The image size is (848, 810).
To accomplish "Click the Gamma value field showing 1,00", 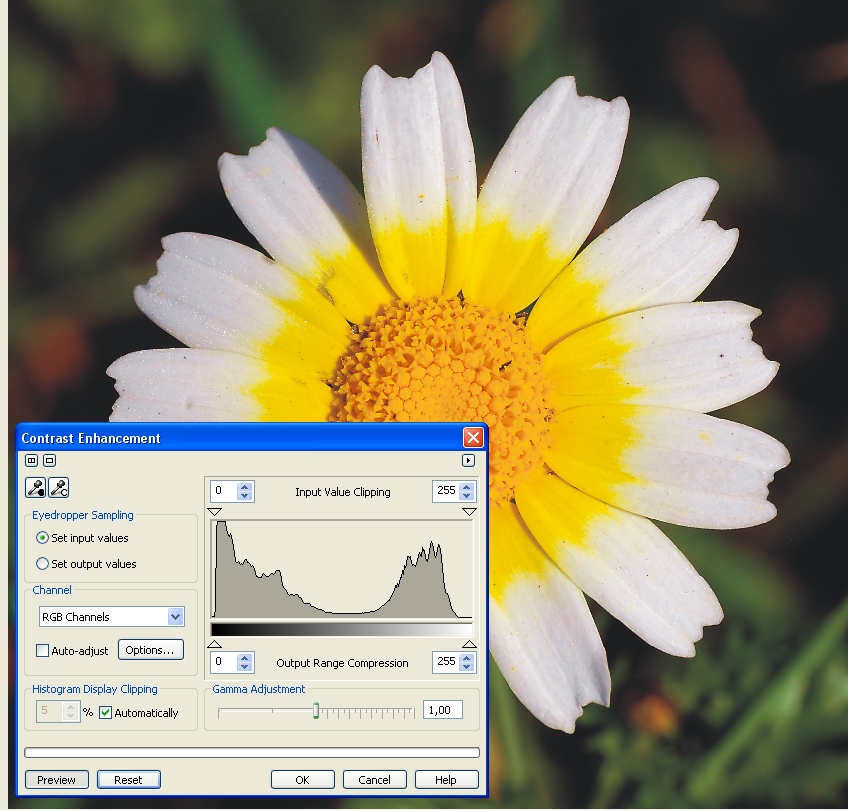I will (x=442, y=710).
